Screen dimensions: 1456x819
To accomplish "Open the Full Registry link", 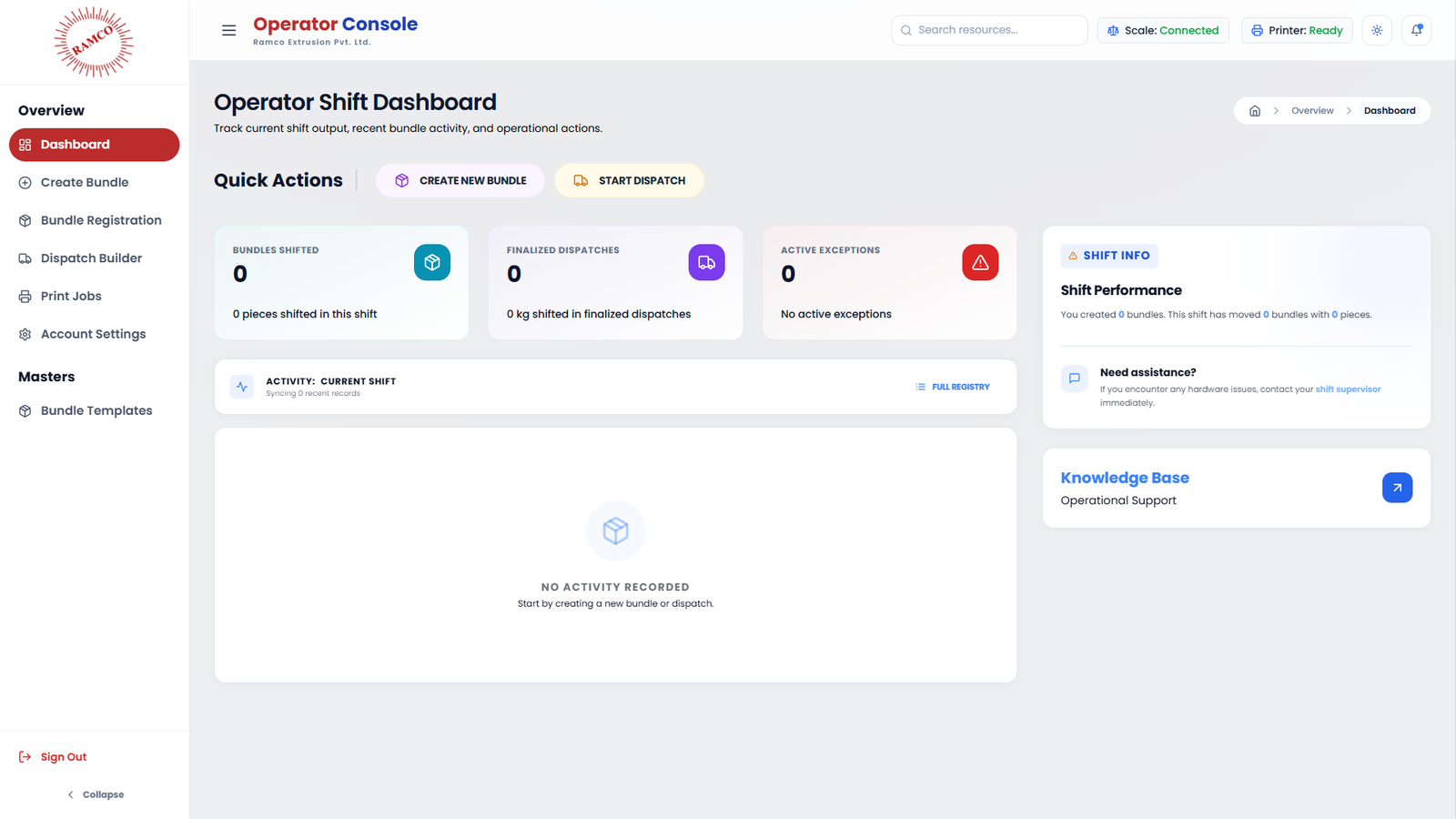I will pos(953,387).
